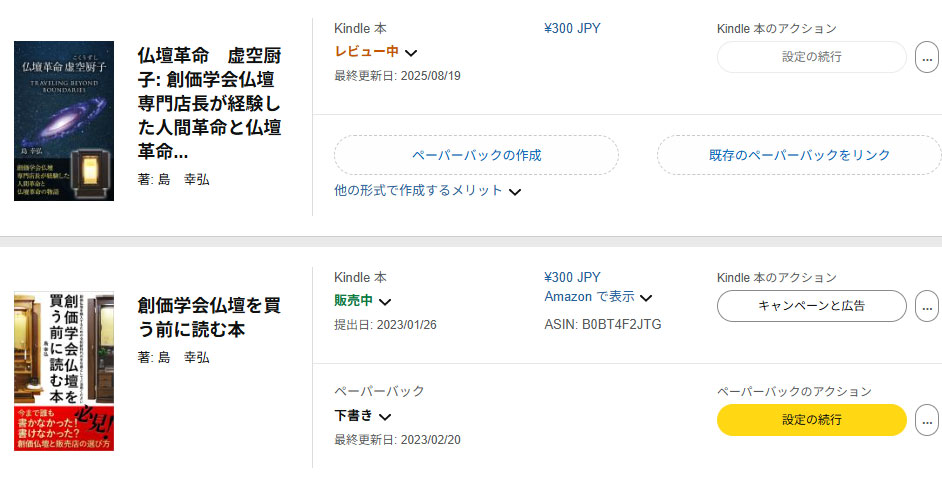Expand the 下書き paperback status chevron
Viewport: 942px width, 478px height.
[385, 416]
